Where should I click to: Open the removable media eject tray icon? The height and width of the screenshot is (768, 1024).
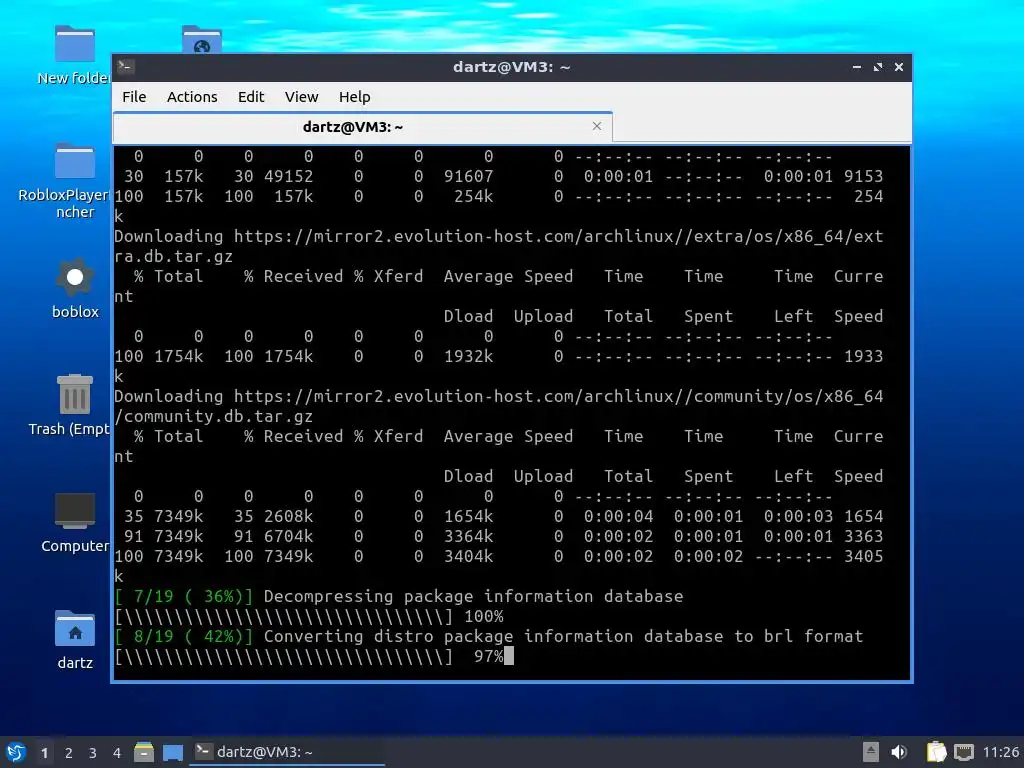pos(871,752)
